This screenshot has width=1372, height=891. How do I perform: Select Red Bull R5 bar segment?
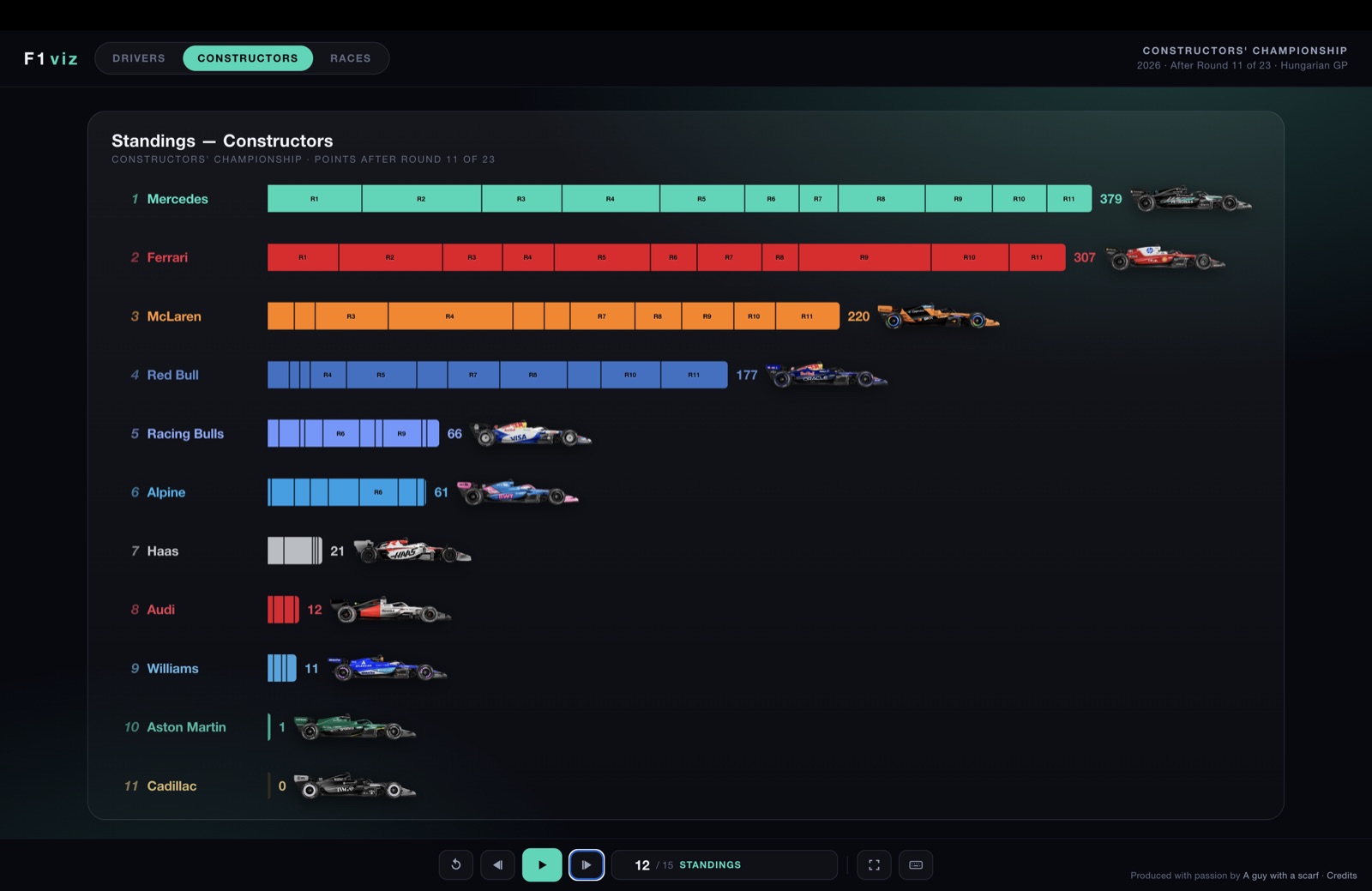(x=381, y=375)
